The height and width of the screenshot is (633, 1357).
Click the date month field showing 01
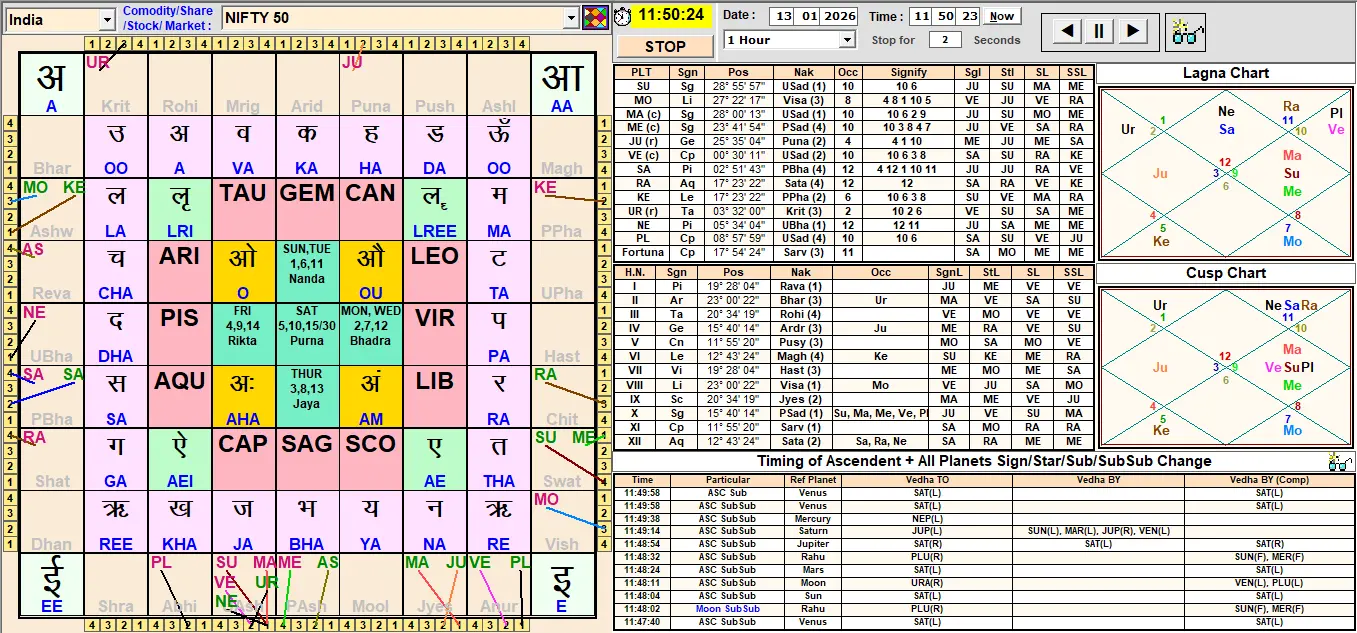(811, 16)
